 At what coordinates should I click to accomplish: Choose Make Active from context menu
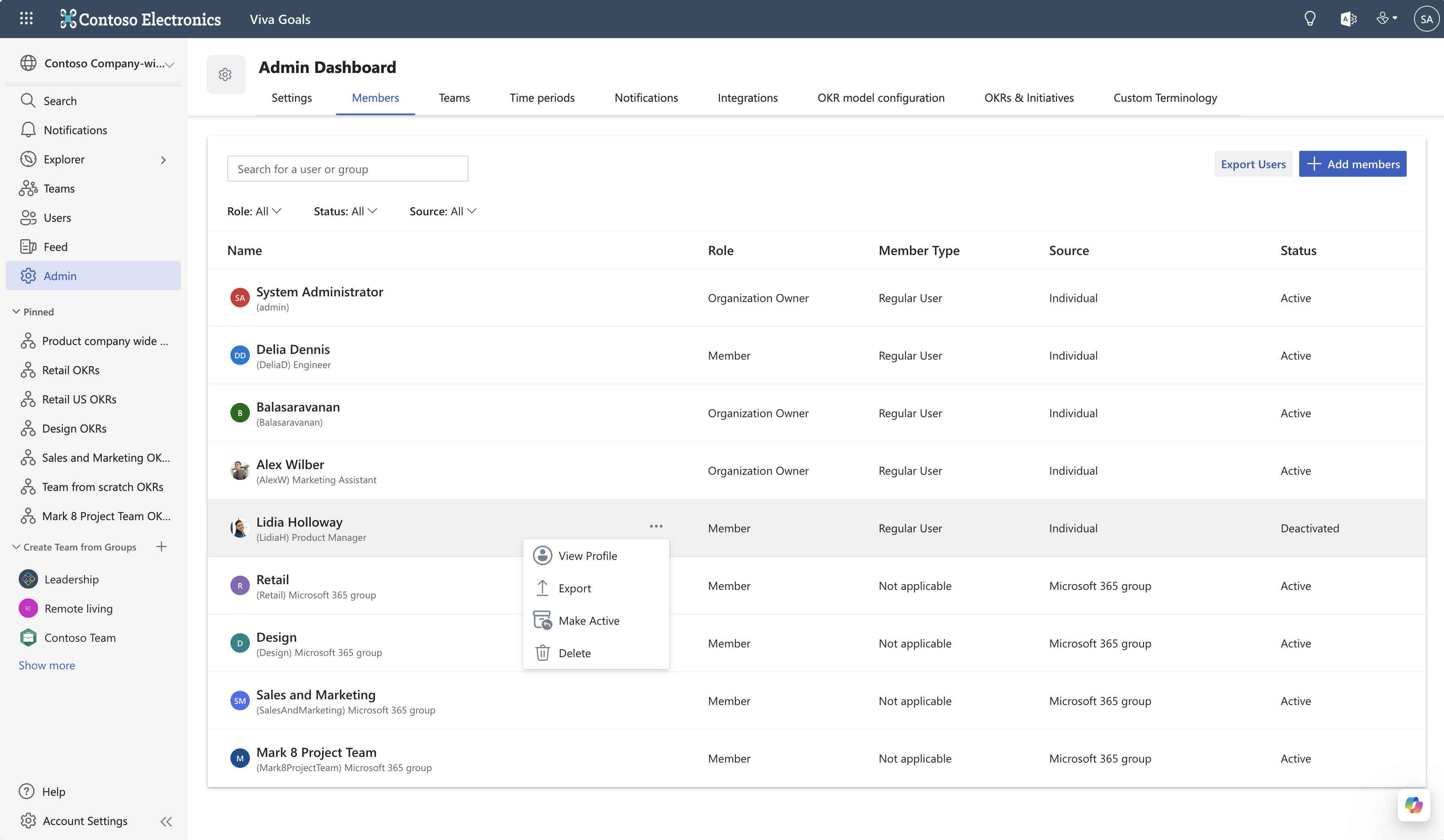(596, 621)
